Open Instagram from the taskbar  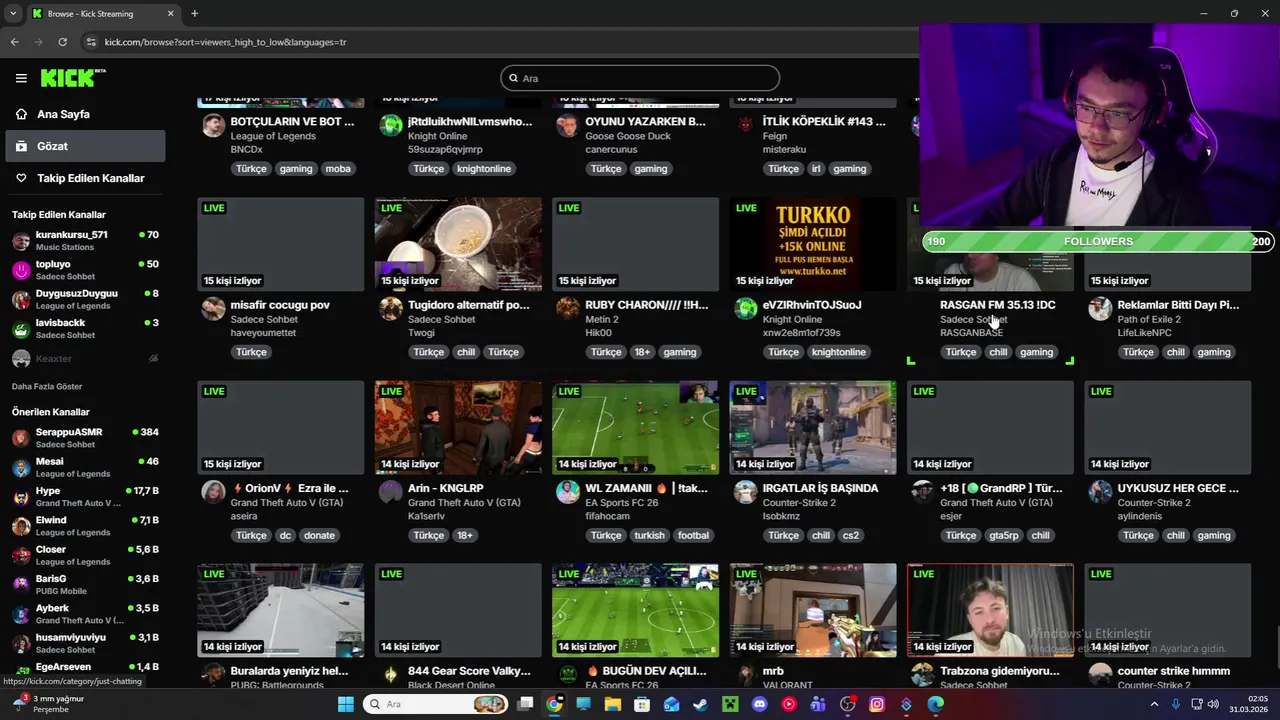[x=877, y=704]
